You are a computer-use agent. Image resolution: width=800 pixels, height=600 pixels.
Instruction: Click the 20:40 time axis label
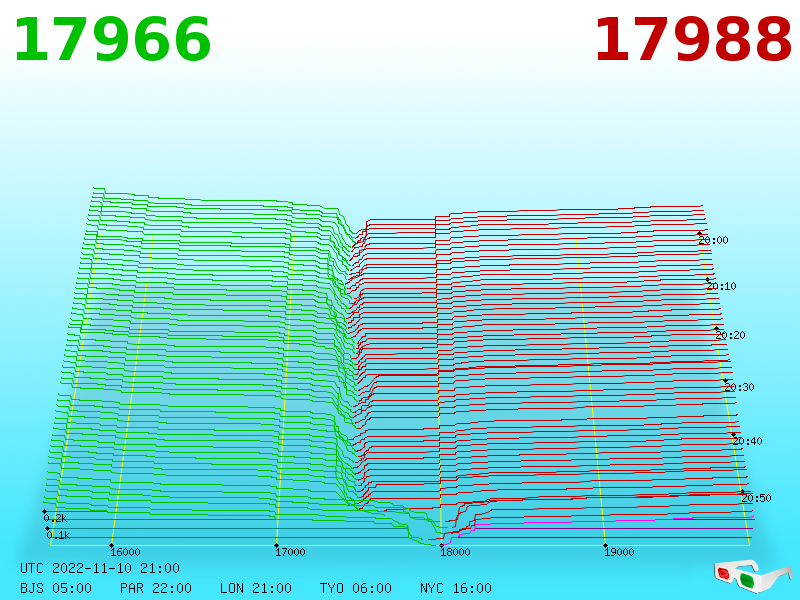(747, 441)
